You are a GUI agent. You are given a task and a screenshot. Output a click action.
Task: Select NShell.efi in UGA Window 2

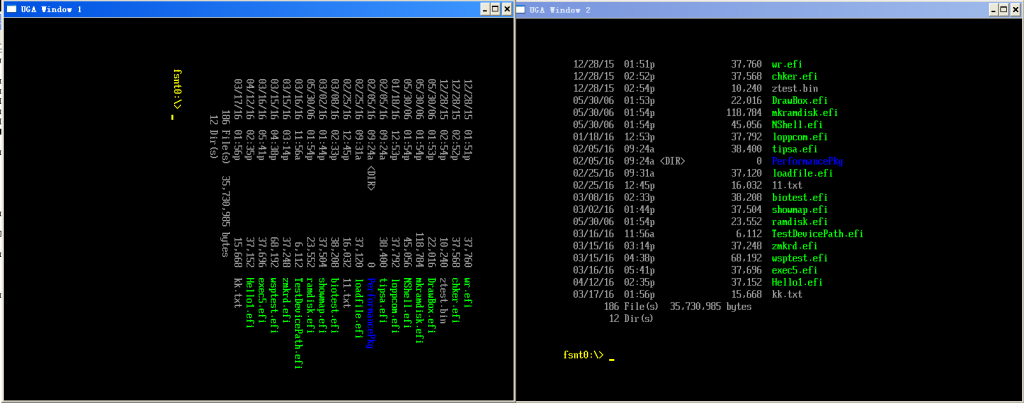click(797, 125)
